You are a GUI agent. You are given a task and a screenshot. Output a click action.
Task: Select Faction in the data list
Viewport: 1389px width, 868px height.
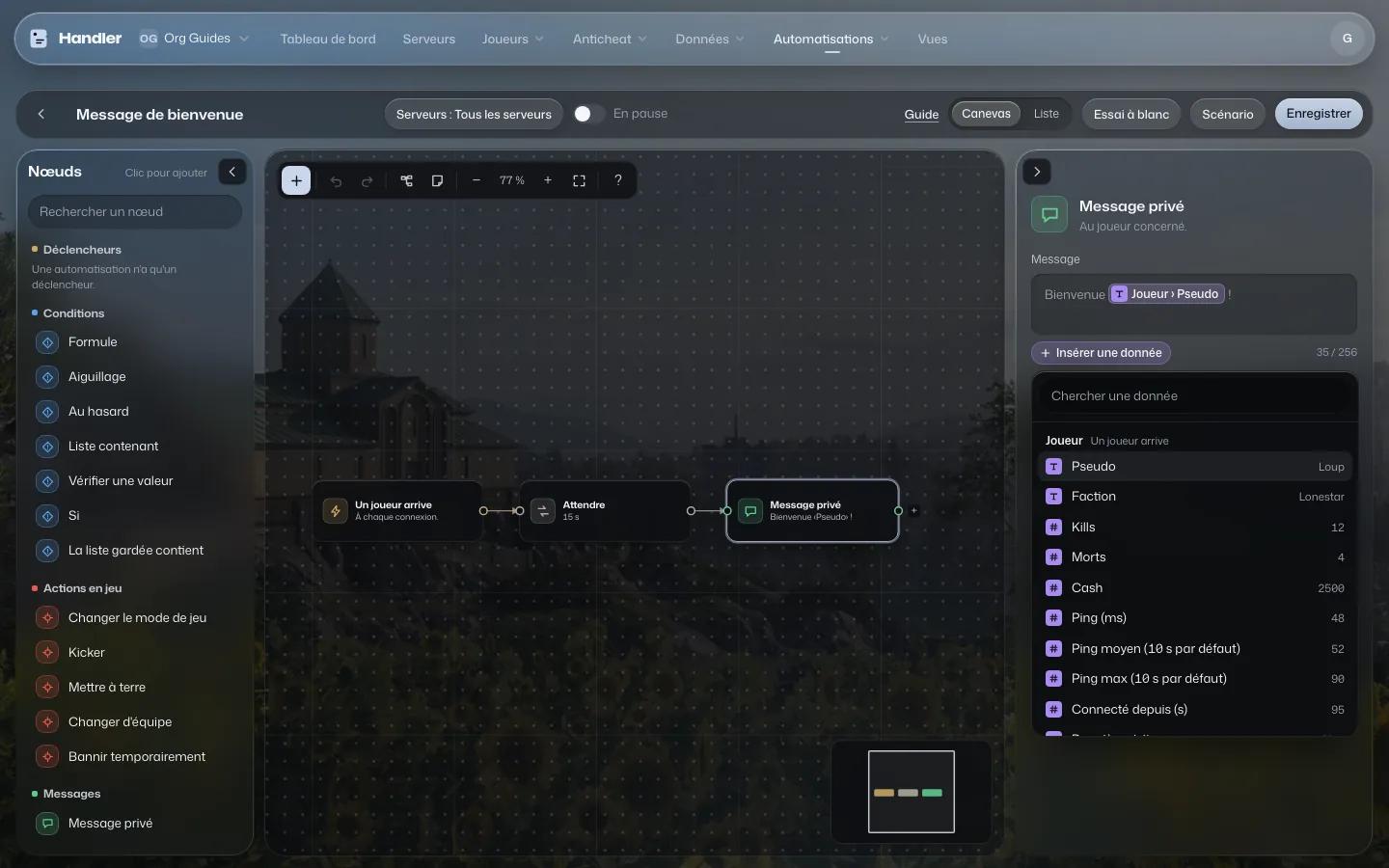[1195, 497]
